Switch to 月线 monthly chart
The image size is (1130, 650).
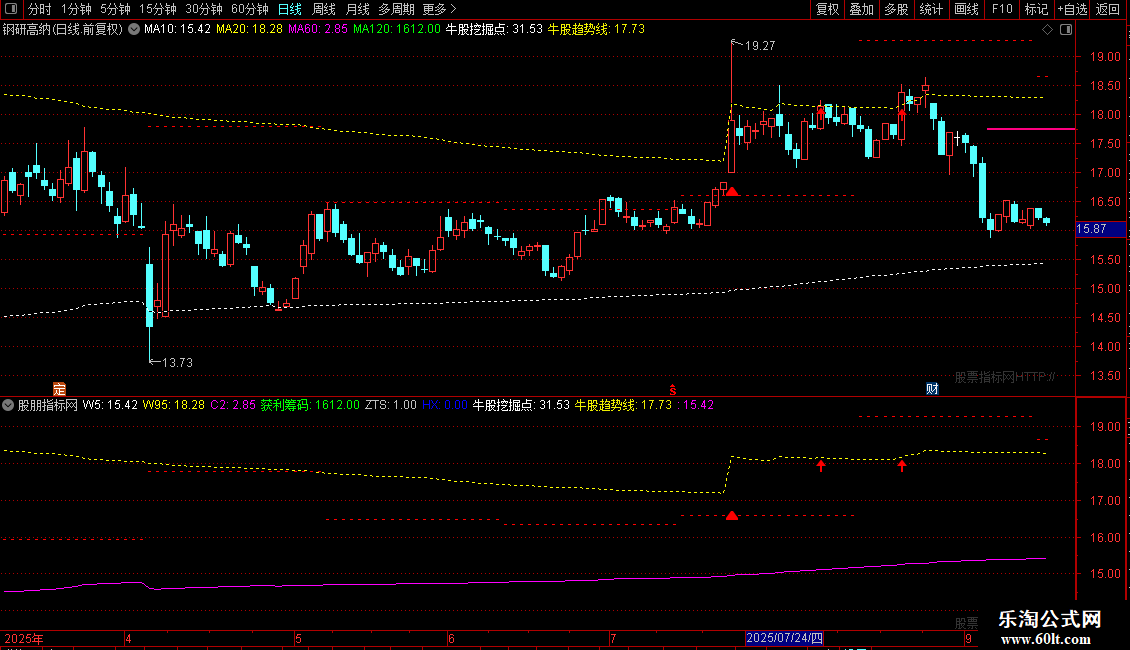(357, 9)
